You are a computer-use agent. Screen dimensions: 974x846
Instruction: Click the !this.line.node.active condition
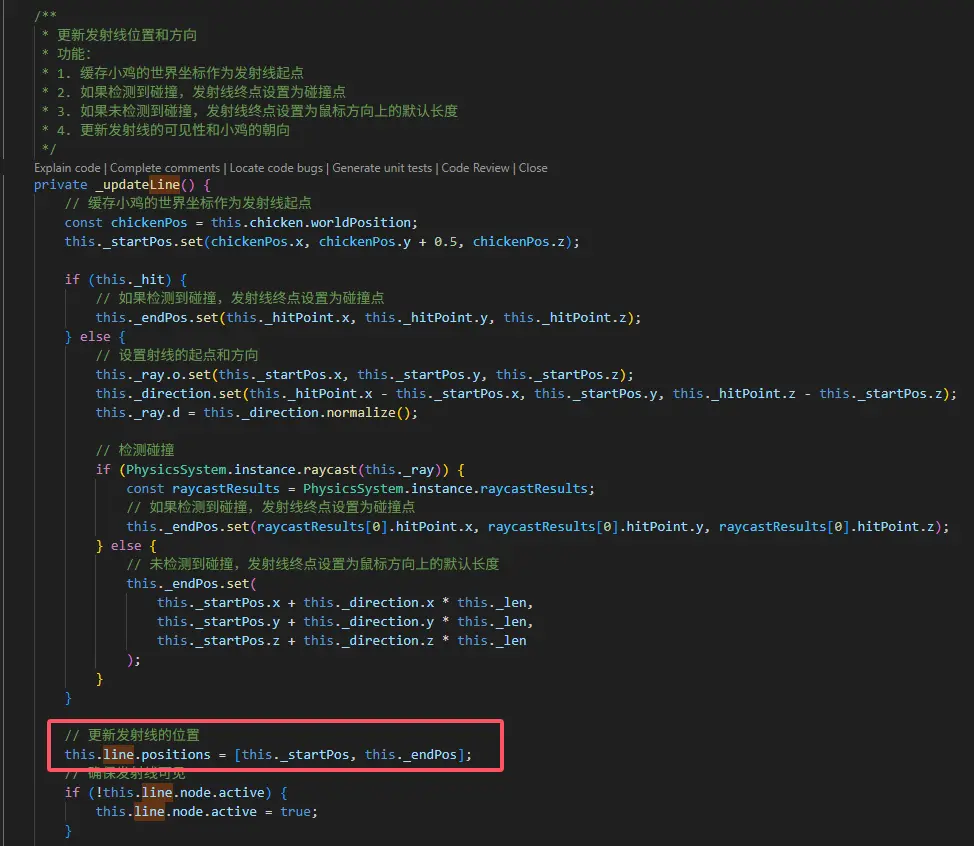tap(180, 793)
